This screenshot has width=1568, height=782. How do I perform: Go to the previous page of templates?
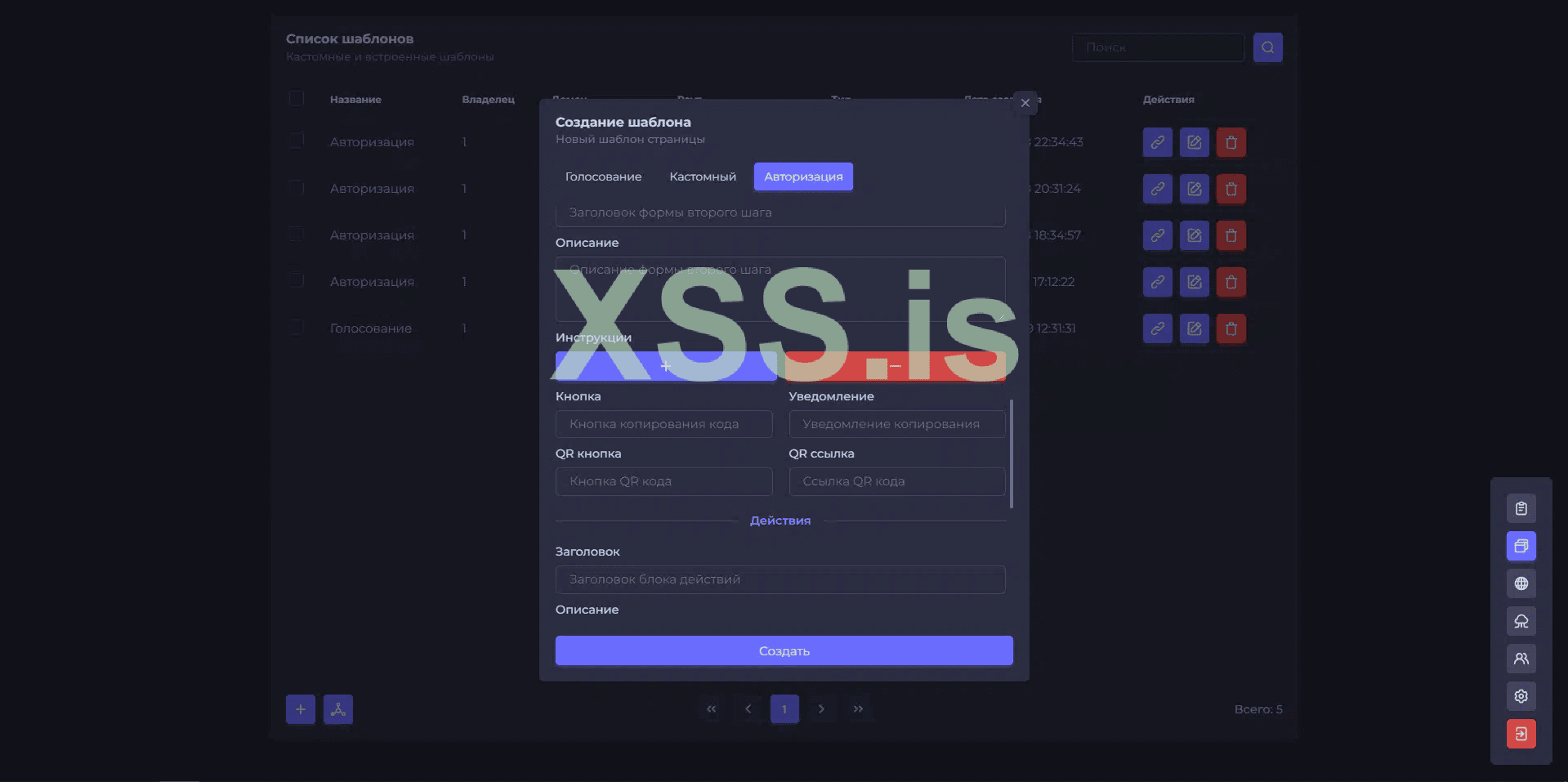click(x=748, y=709)
